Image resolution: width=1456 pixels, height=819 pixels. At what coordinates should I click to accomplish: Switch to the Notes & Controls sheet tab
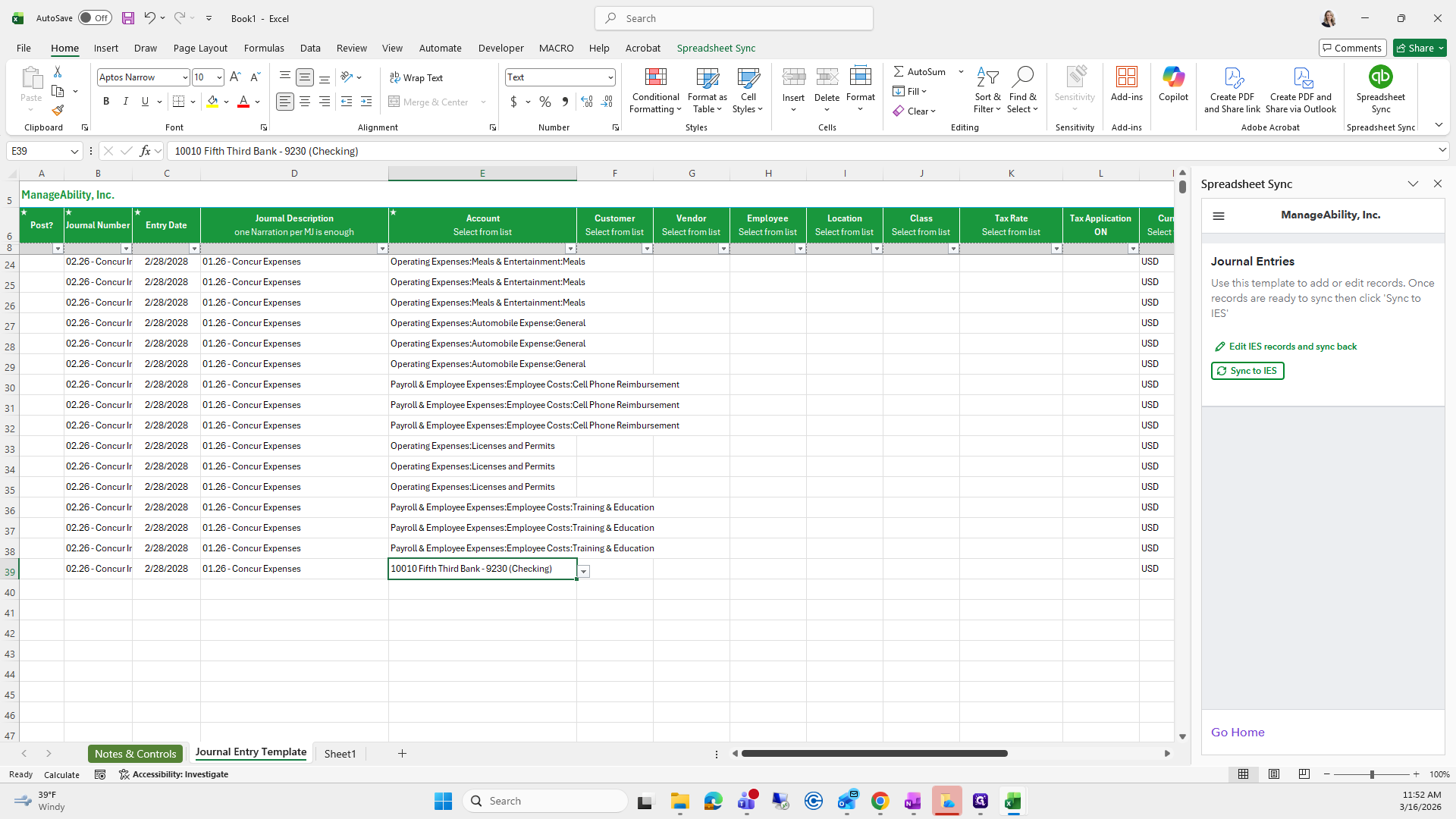tap(135, 753)
